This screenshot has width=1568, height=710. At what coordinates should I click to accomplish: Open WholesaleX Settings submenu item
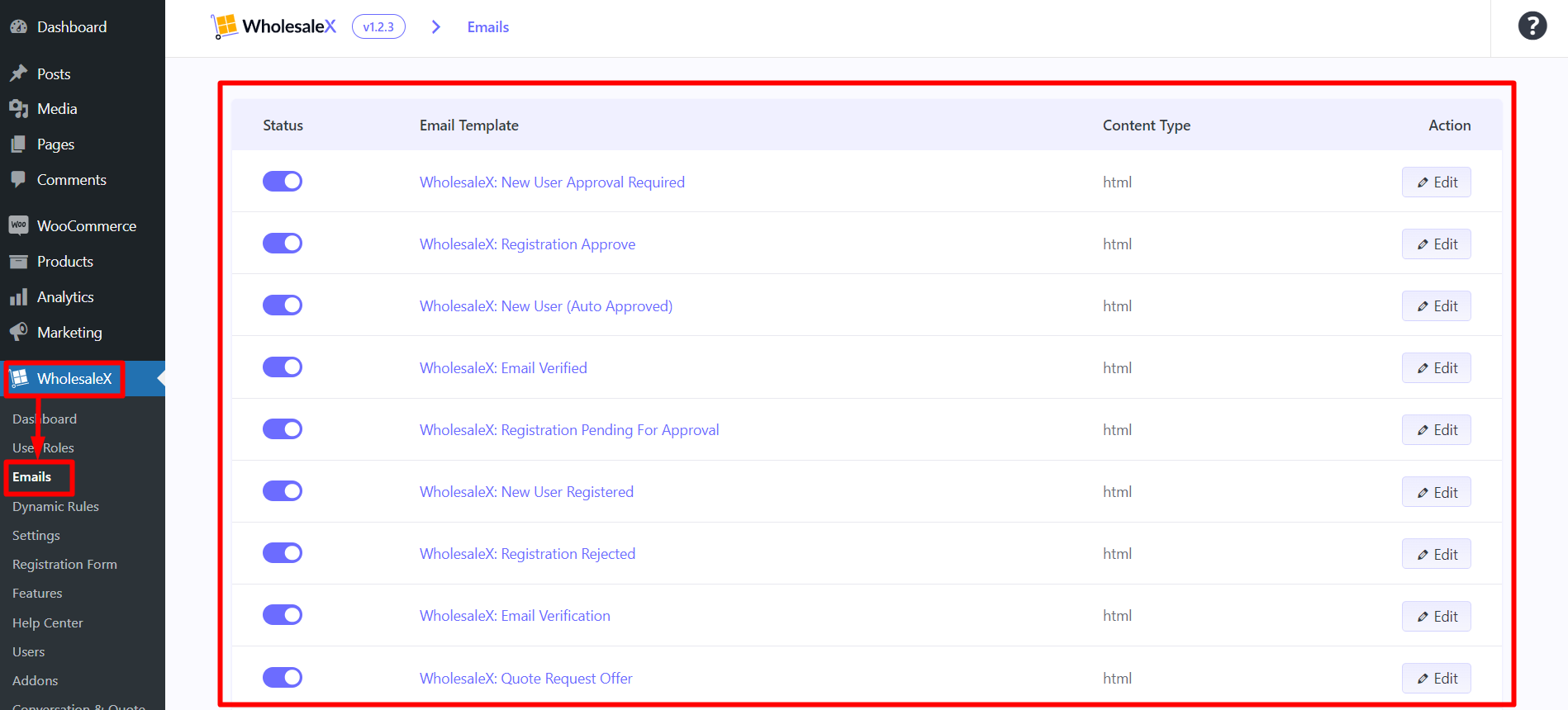click(36, 535)
